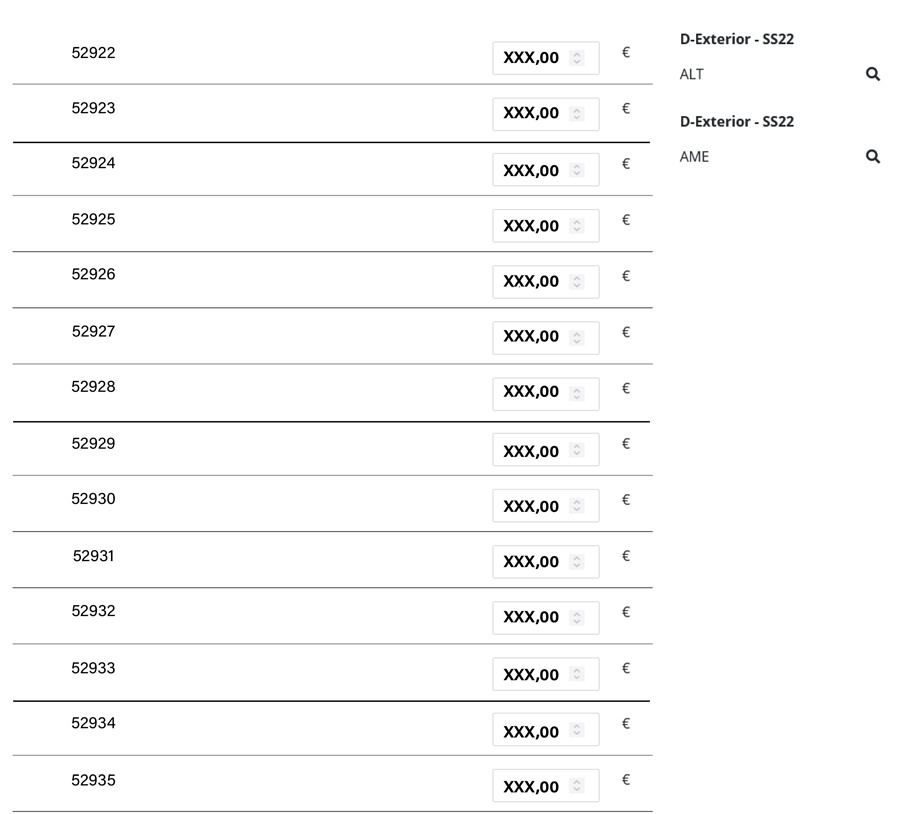Open the ALT entry under D-Exterior SS22
This screenshot has height=814, width=902.
pos(693,74)
